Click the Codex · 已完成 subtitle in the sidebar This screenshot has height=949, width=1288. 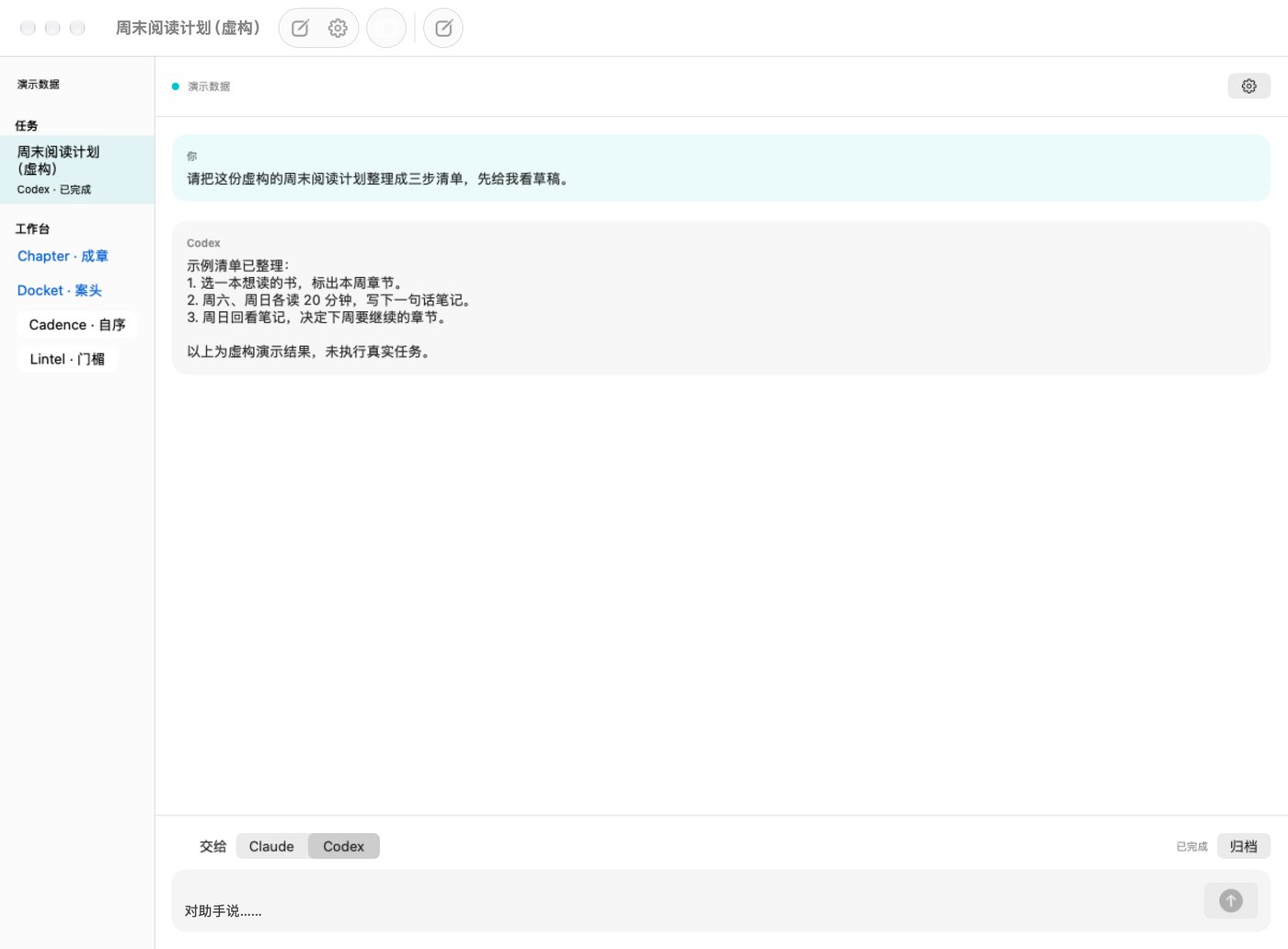pos(54,190)
